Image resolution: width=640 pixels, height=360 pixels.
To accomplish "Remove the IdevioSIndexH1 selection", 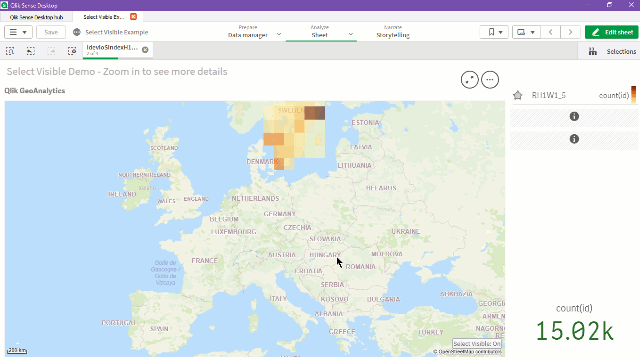I will coord(145,50).
